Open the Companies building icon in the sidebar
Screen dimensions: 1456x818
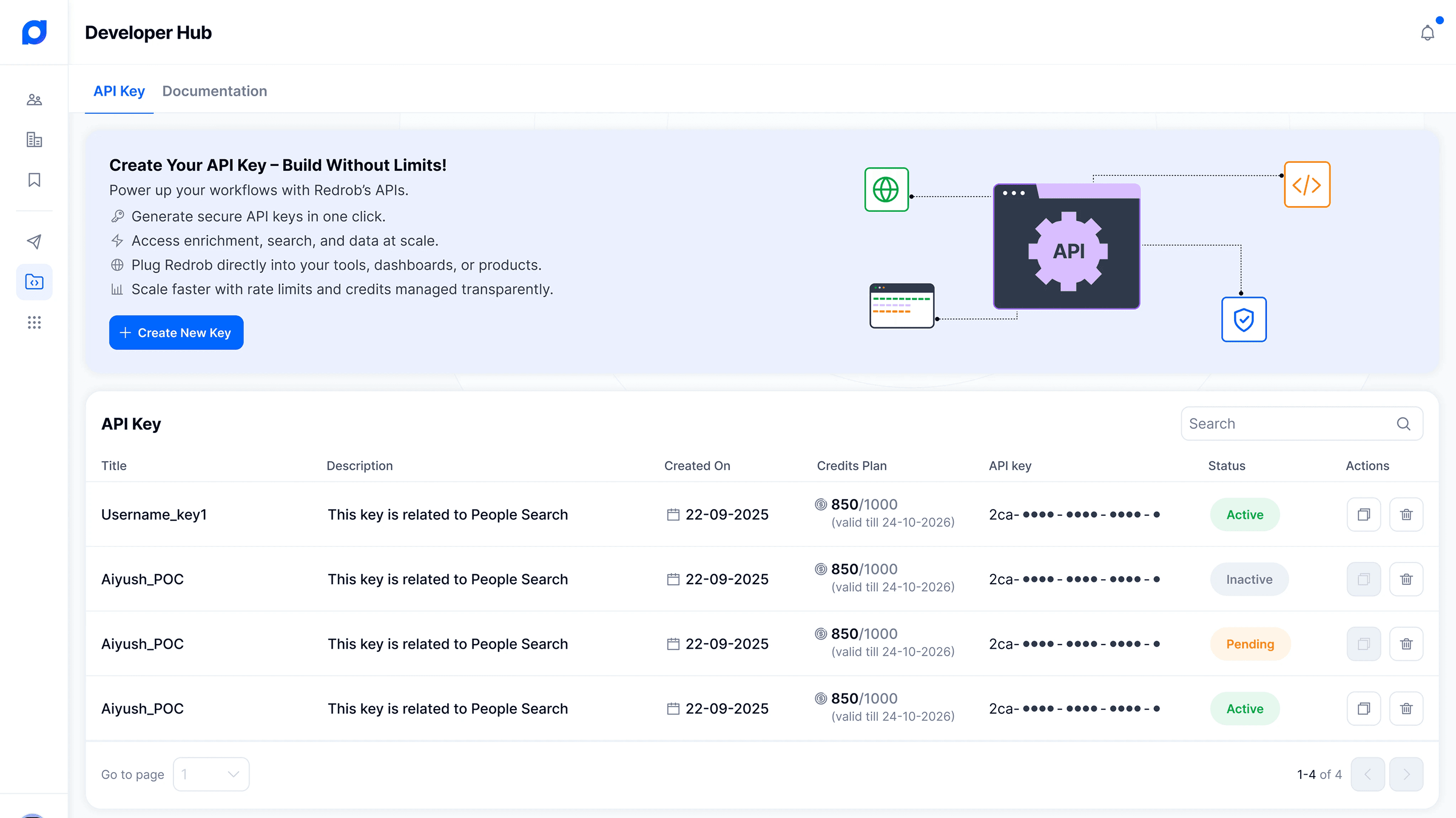point(34,140)
